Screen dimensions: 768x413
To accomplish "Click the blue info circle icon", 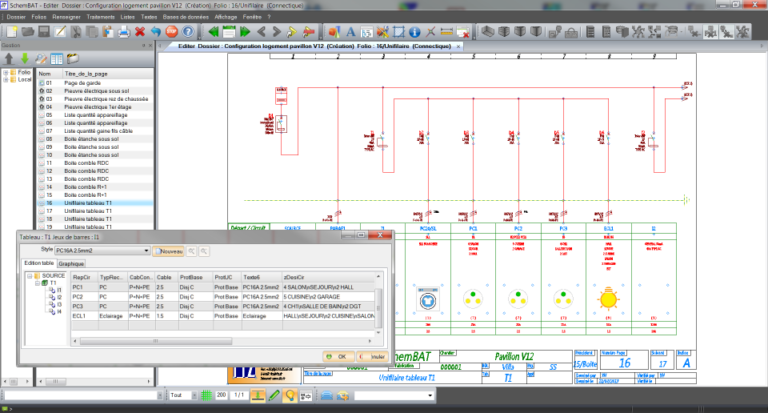I will tap(414, 32).
